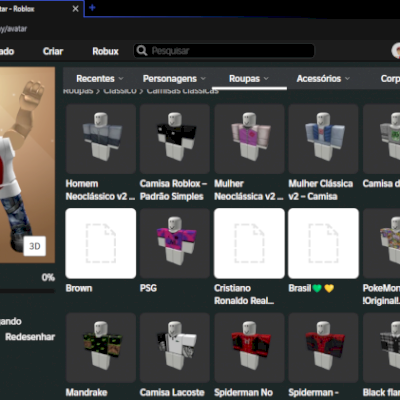Select Homem Neoclássico v2 shirt thumbnail
Viewport: 400px width, 400px height.
[x=101, y=139]
